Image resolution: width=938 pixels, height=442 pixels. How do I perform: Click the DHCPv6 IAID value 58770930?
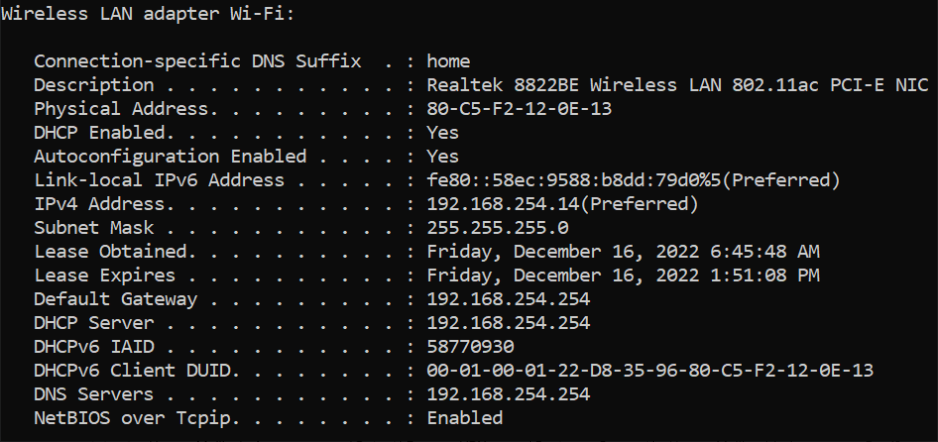(x=471, y=347)
